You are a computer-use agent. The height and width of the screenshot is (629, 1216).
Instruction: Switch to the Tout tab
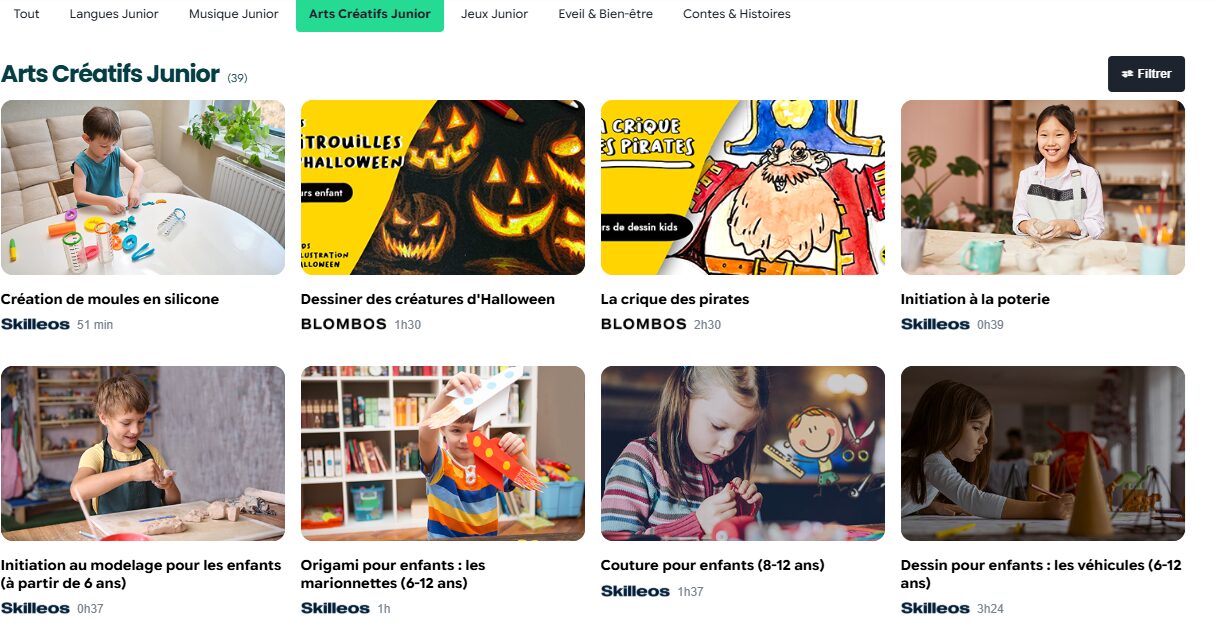pyautogui.click(x=27, y=14)
